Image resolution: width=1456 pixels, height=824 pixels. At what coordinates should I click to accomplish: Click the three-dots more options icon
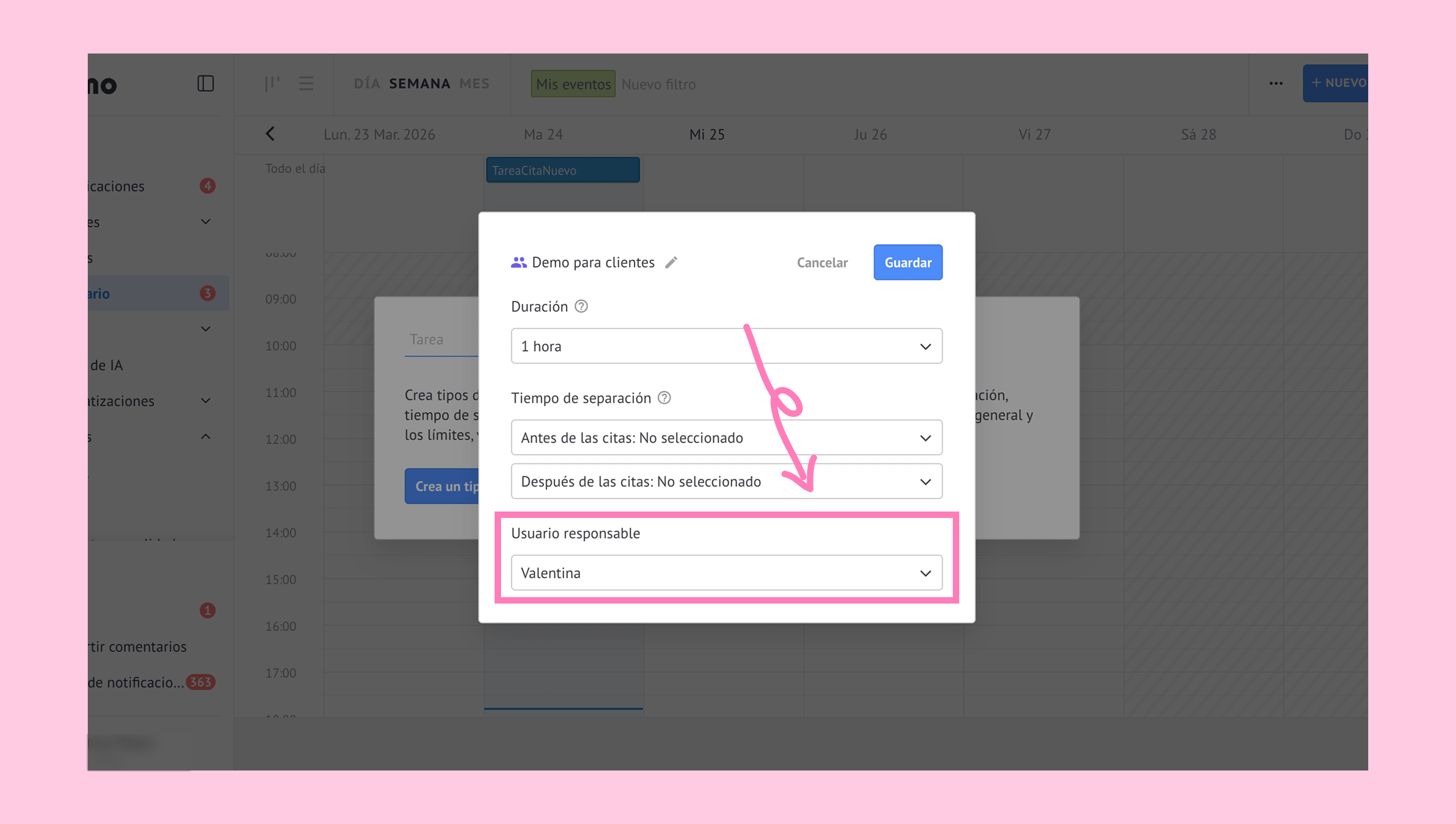(x=1276, y=84)
